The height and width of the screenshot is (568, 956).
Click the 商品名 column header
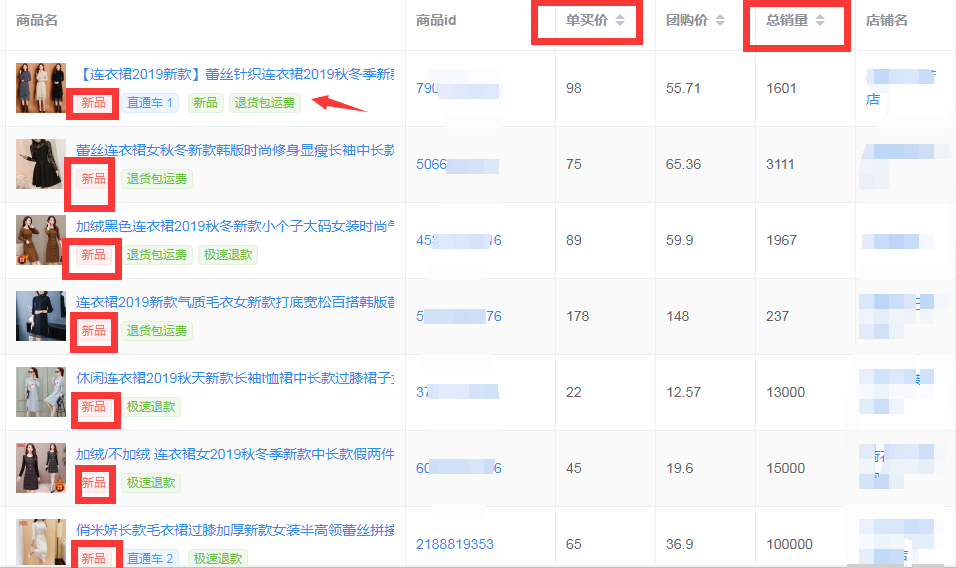[37, 20]
